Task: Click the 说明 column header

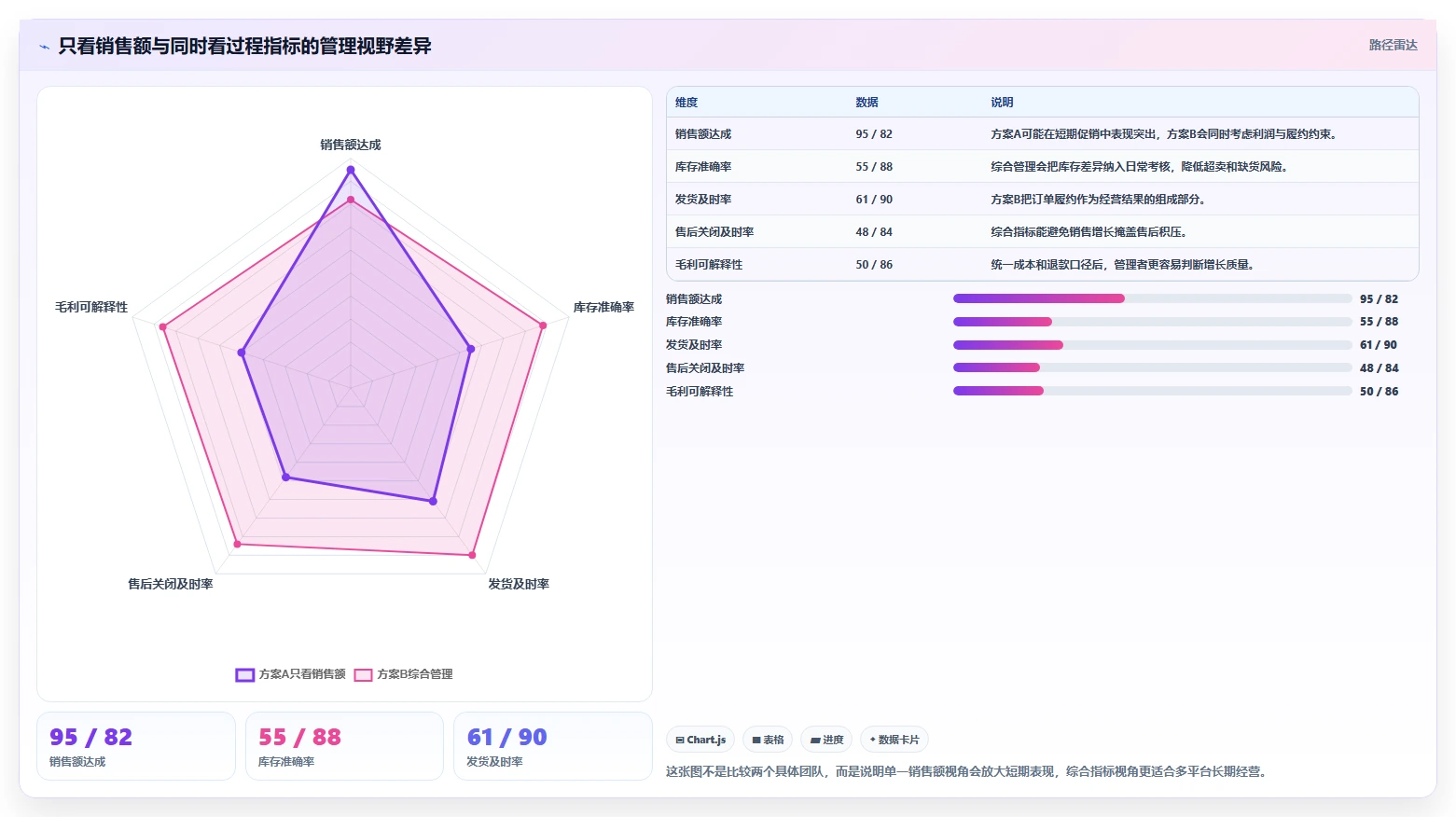Action: click(1002, 103)
